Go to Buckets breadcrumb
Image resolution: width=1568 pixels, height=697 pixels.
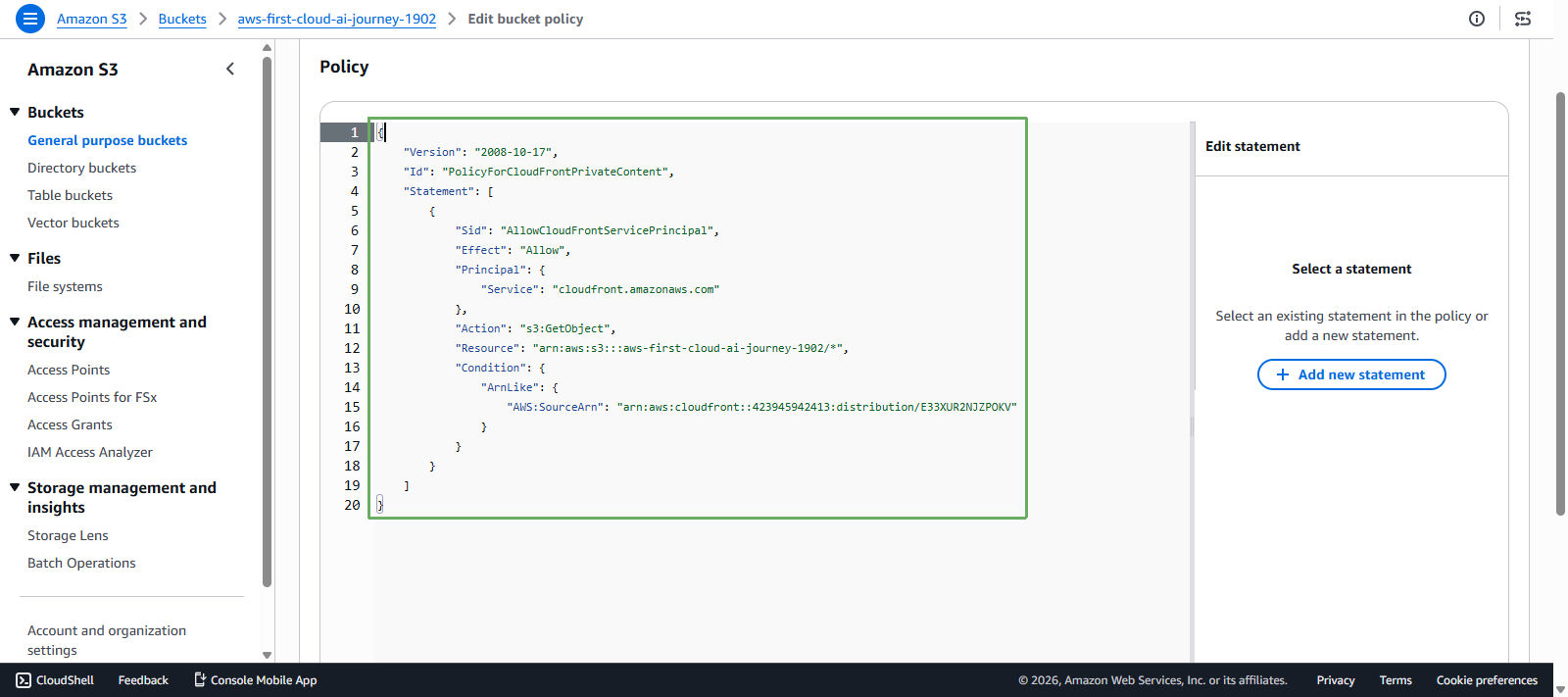[182, 19]
